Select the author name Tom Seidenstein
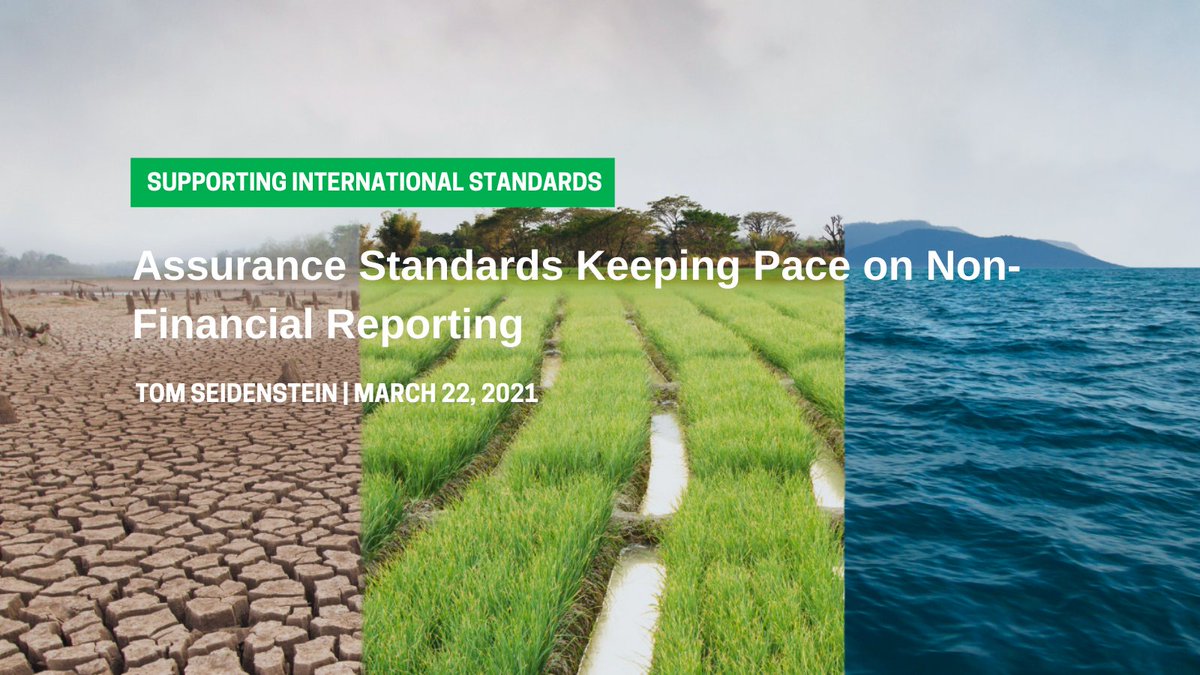1200x675 pixels. [238, 393]
